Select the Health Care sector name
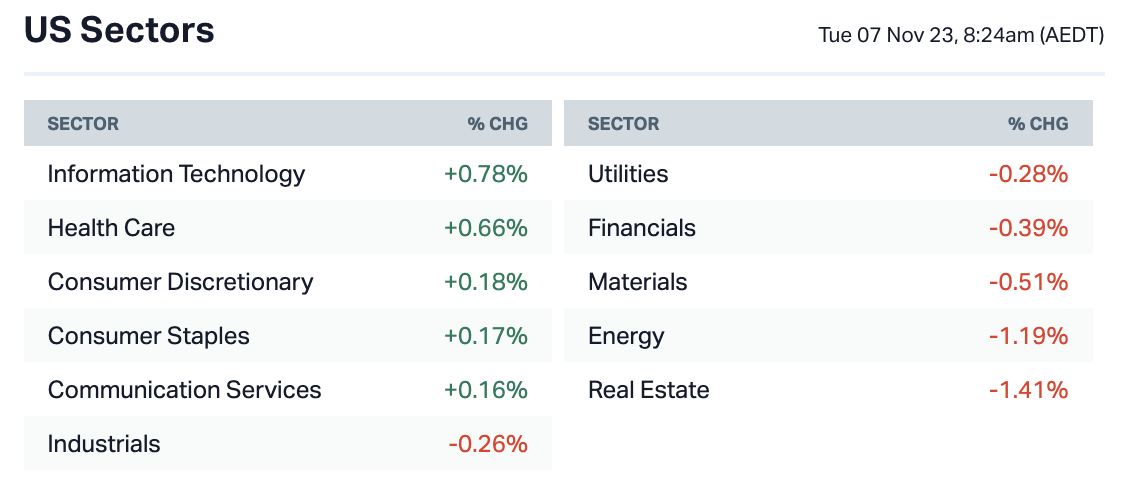Screen dimensions: 1124x502 (111, 228)
